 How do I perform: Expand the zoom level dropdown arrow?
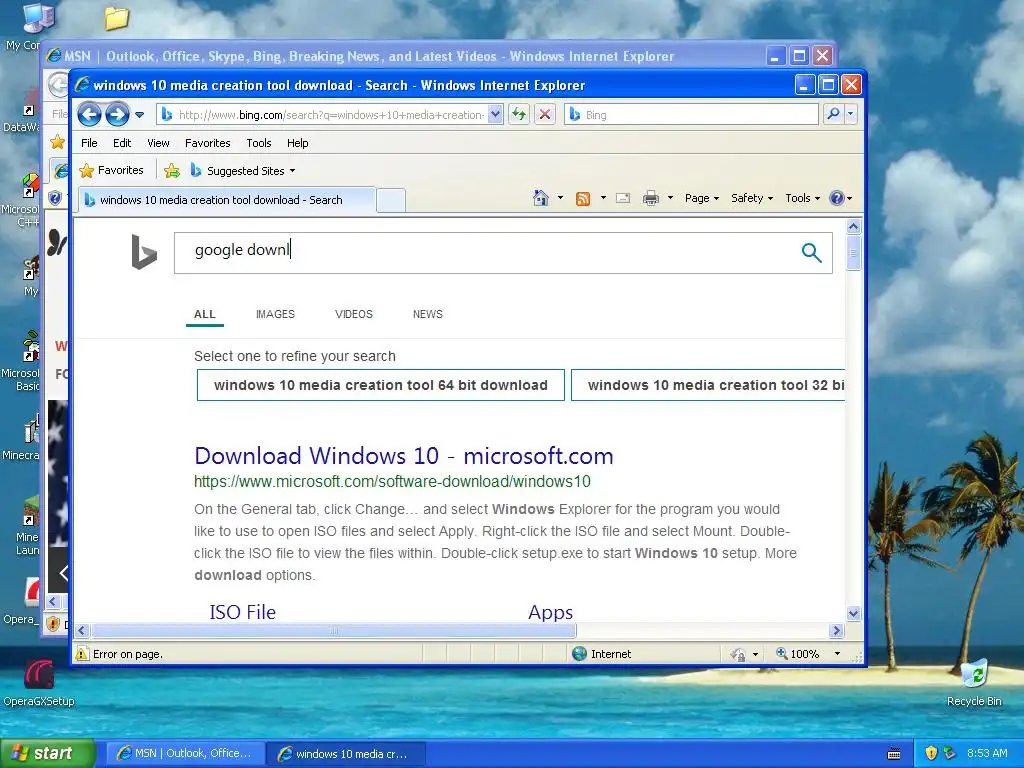pos(837,654)
